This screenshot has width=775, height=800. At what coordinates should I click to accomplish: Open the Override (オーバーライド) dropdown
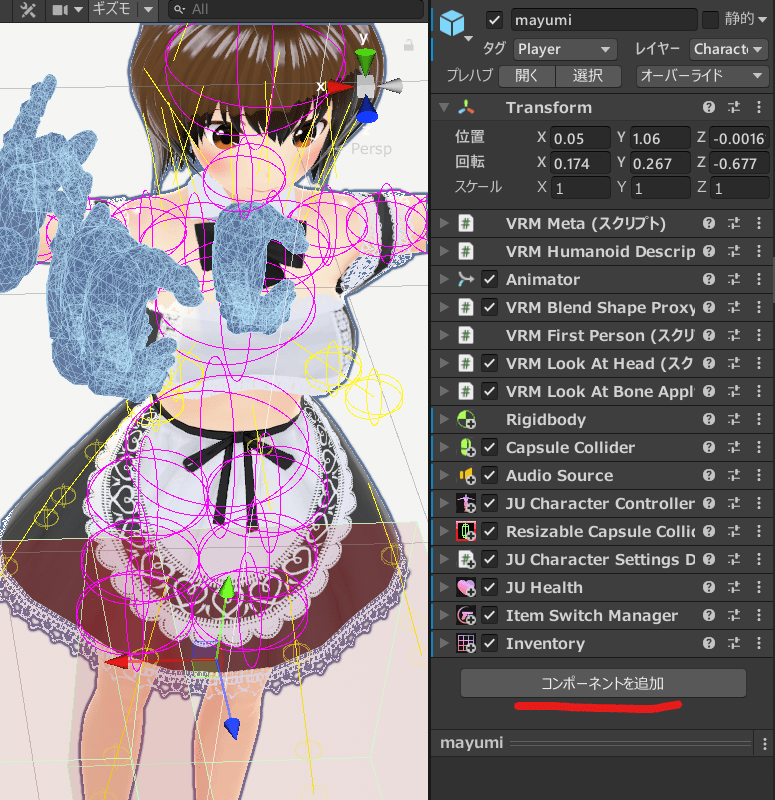(x=702, y=76)
